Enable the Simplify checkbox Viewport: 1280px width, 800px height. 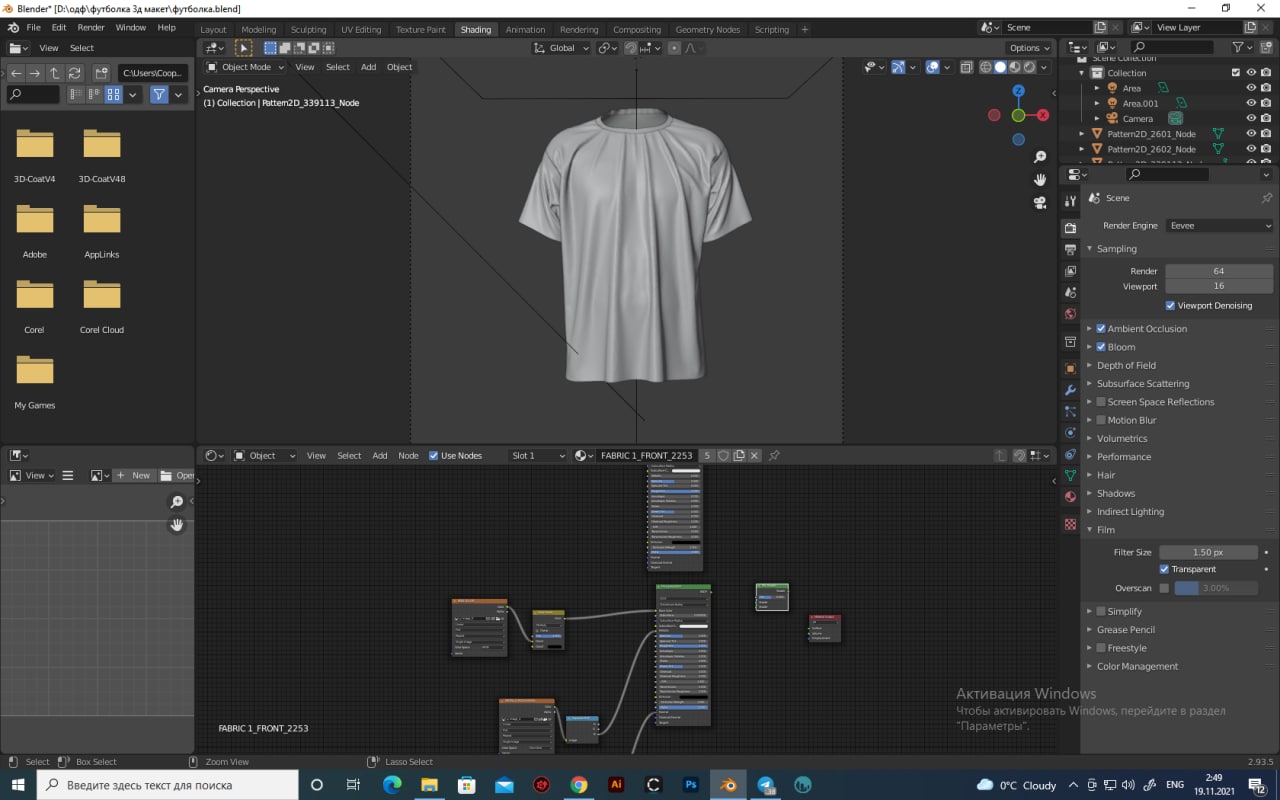1101,611
